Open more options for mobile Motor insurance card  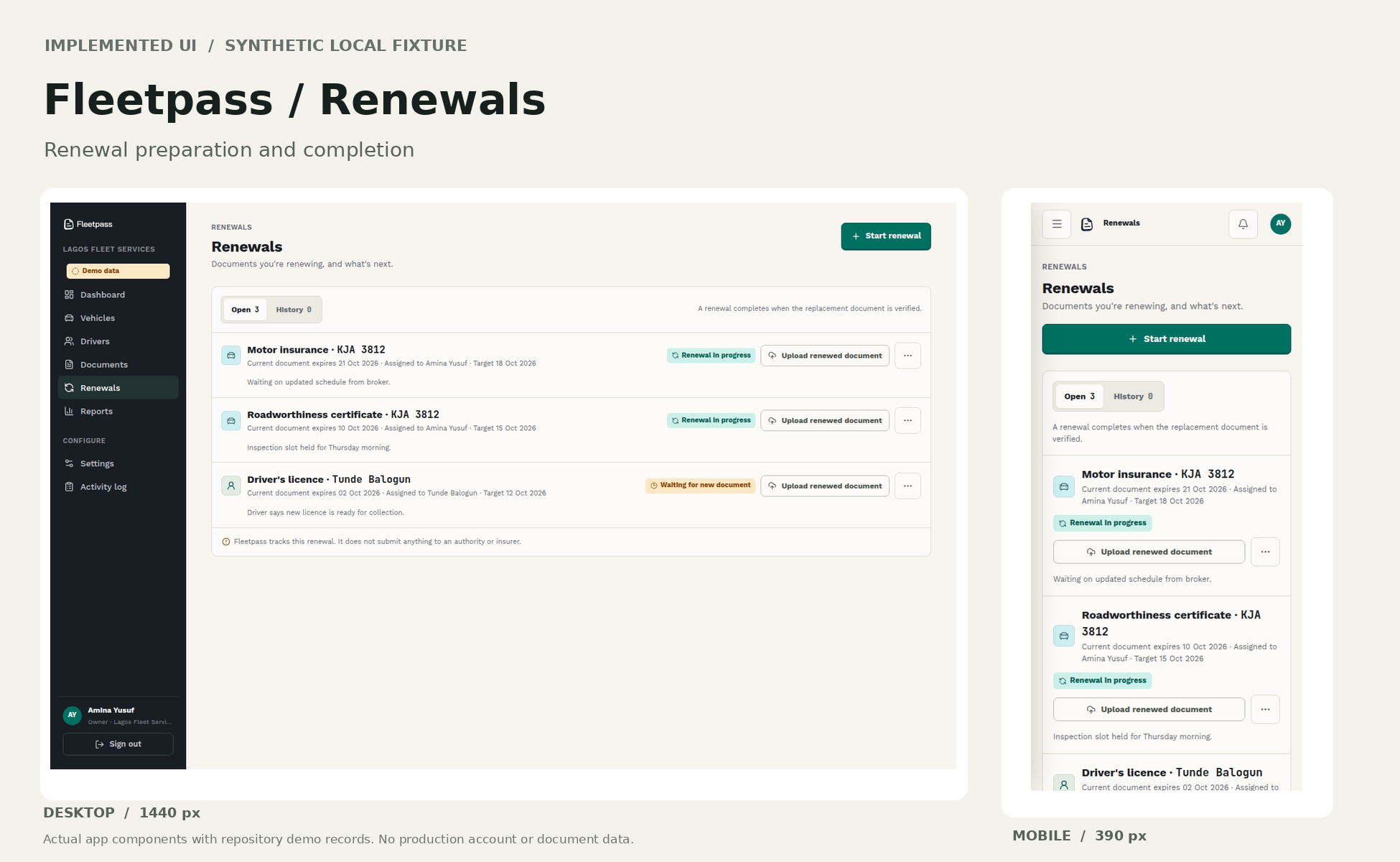pyautogui.click(x=1266, y=552)
